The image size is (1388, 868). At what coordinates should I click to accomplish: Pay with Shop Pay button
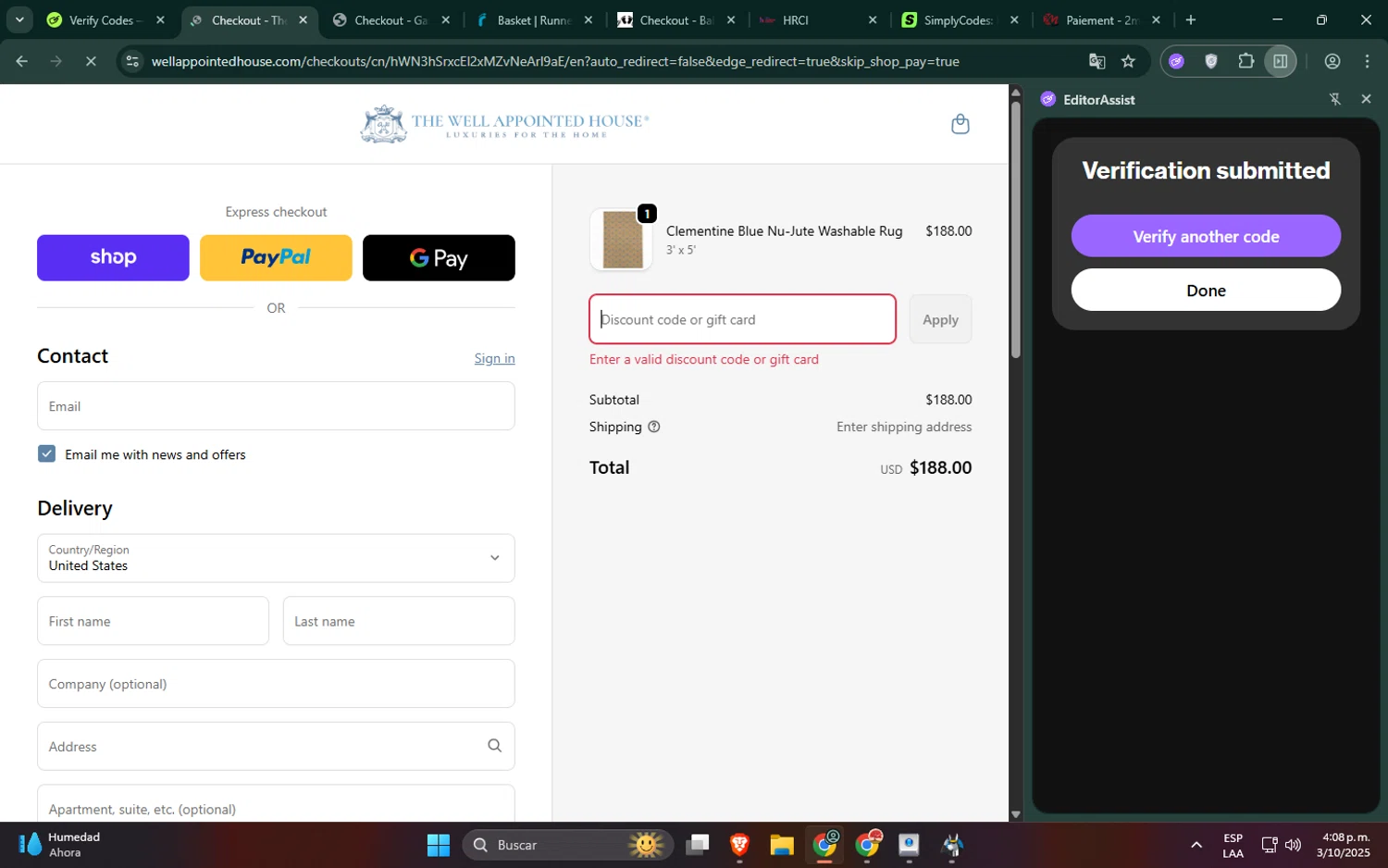pos(113,257)
